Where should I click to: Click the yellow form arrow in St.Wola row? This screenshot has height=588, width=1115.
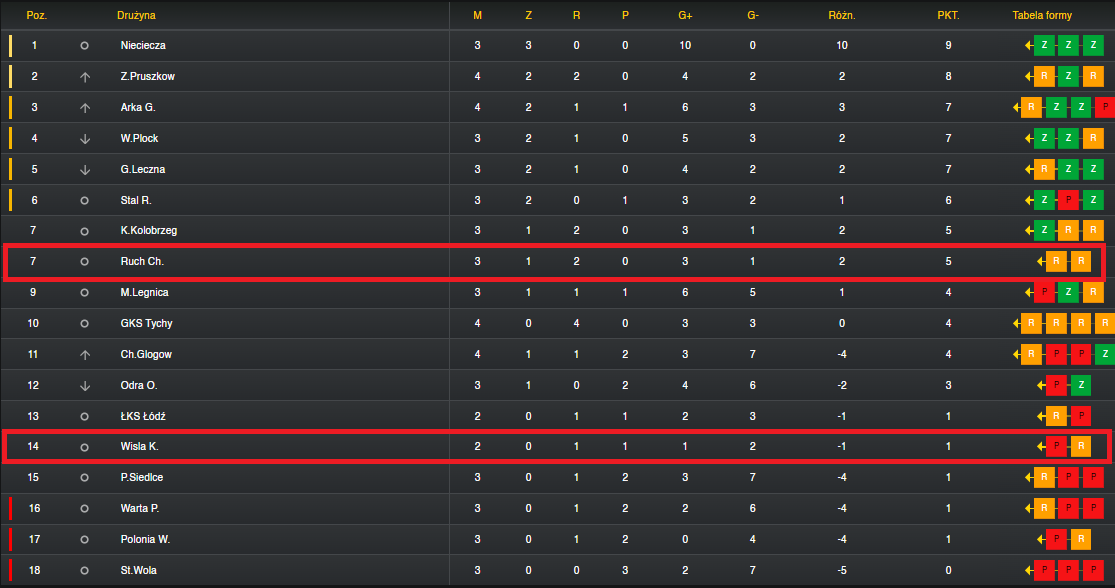1028,570
